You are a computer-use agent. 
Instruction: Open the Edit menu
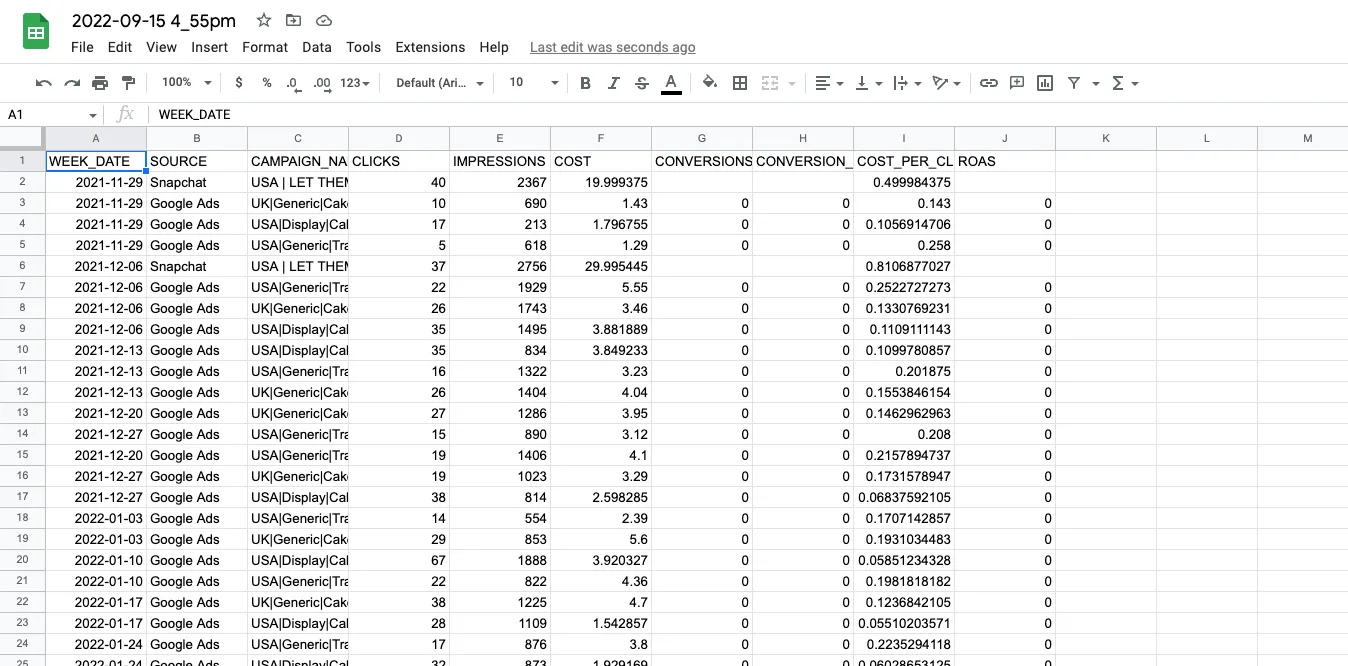(x=120, y=47)
